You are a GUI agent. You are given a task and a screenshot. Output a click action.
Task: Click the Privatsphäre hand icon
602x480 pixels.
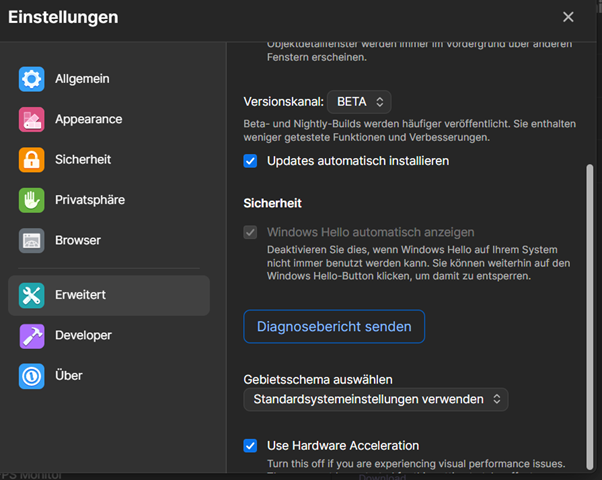pos(32,200)
